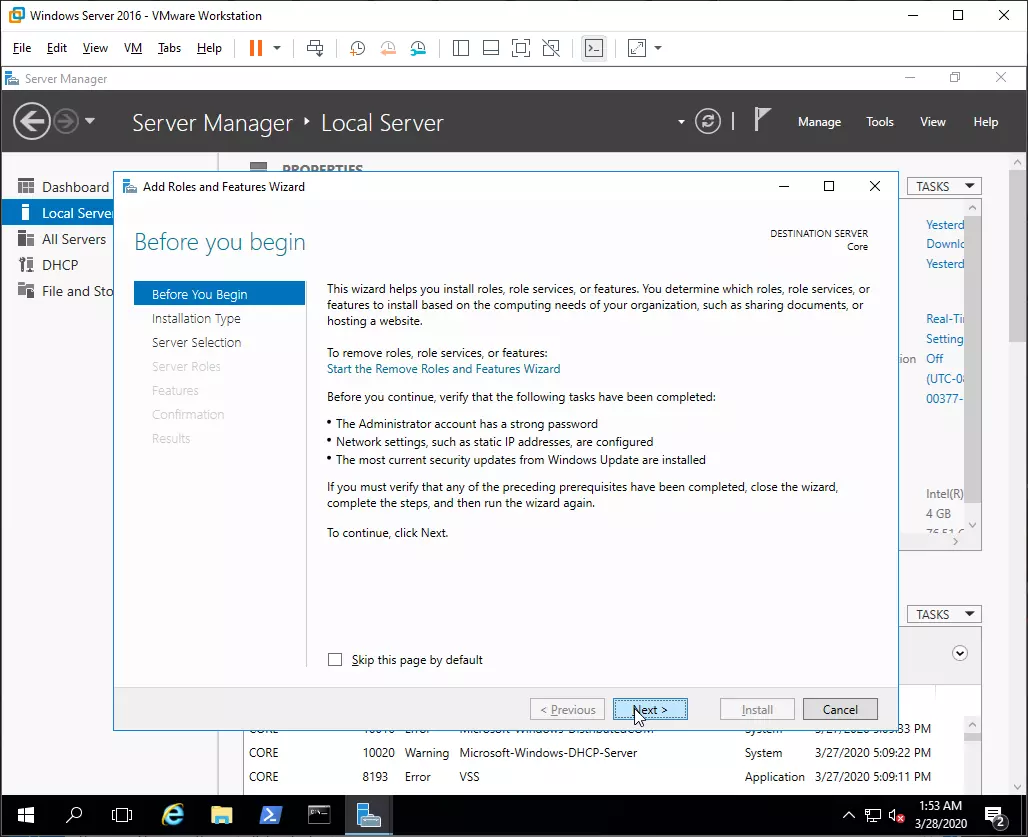This screenshot has height=837, width=1028.
Task: Expand the Events filter chevron
Action: tap(960, 653)
